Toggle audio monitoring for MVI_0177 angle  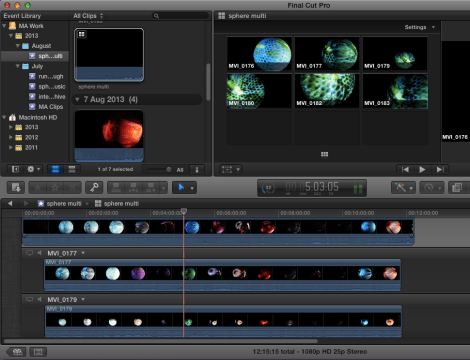coord(39,253)
